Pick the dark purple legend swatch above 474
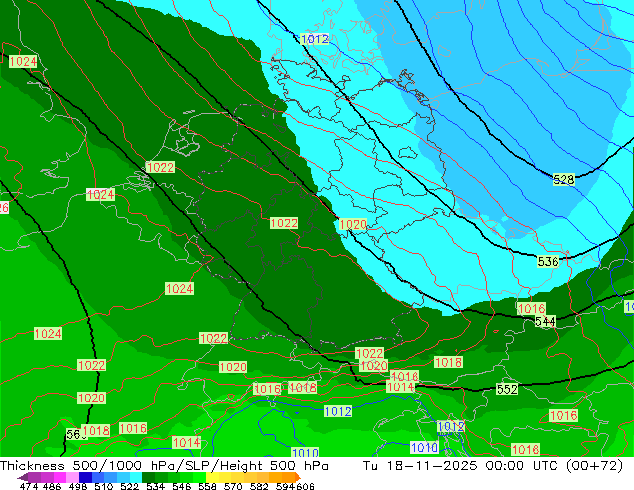The image size is (634, 490). click(24, 477)
